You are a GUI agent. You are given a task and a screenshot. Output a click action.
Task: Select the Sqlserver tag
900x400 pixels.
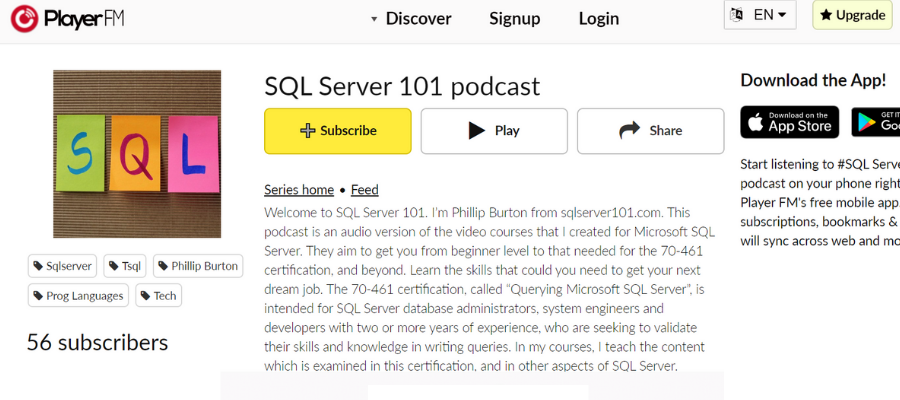63,266
